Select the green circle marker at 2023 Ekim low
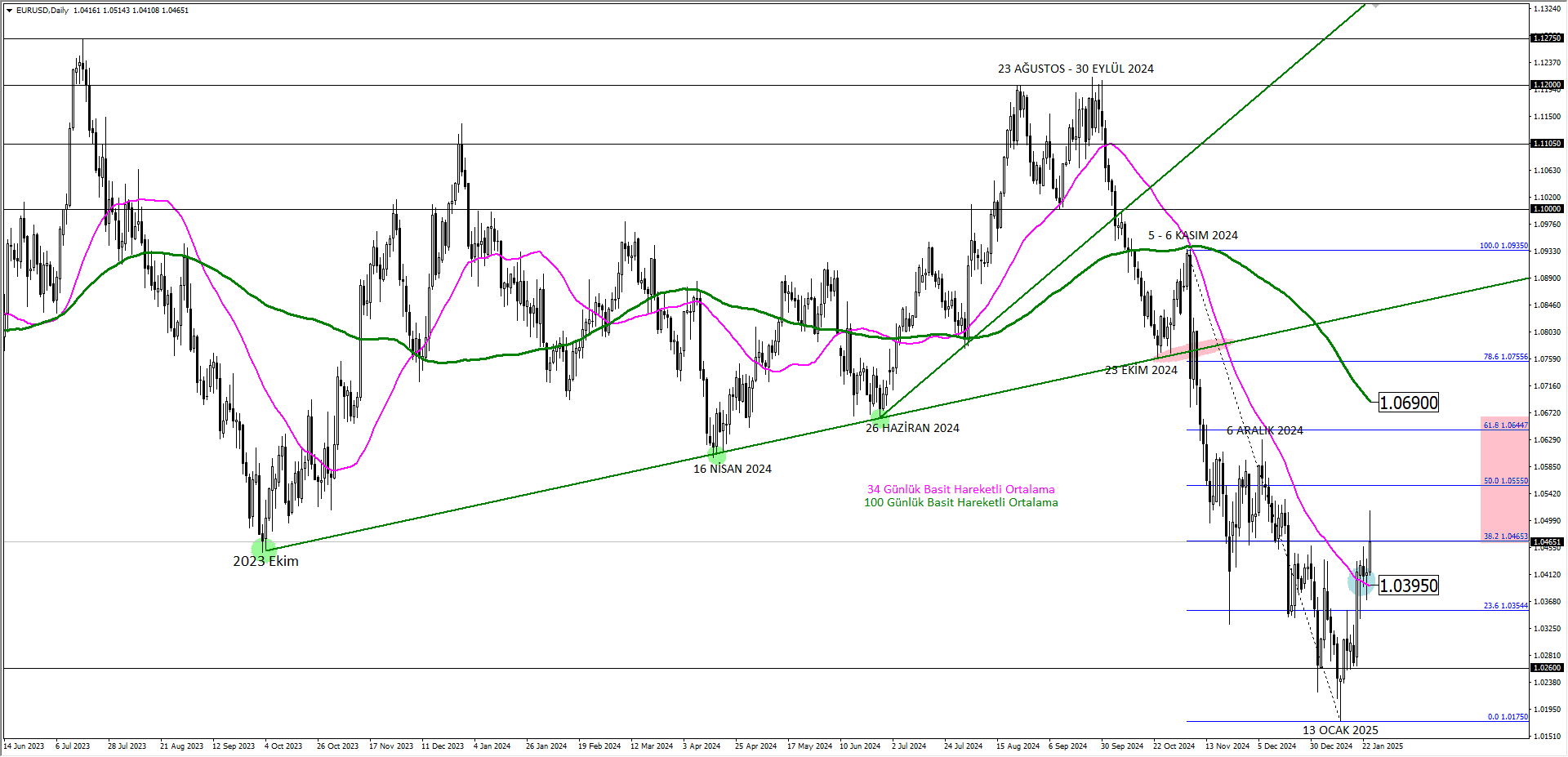The height and width of the screenshot is (757, 1568). pos(263,549)
